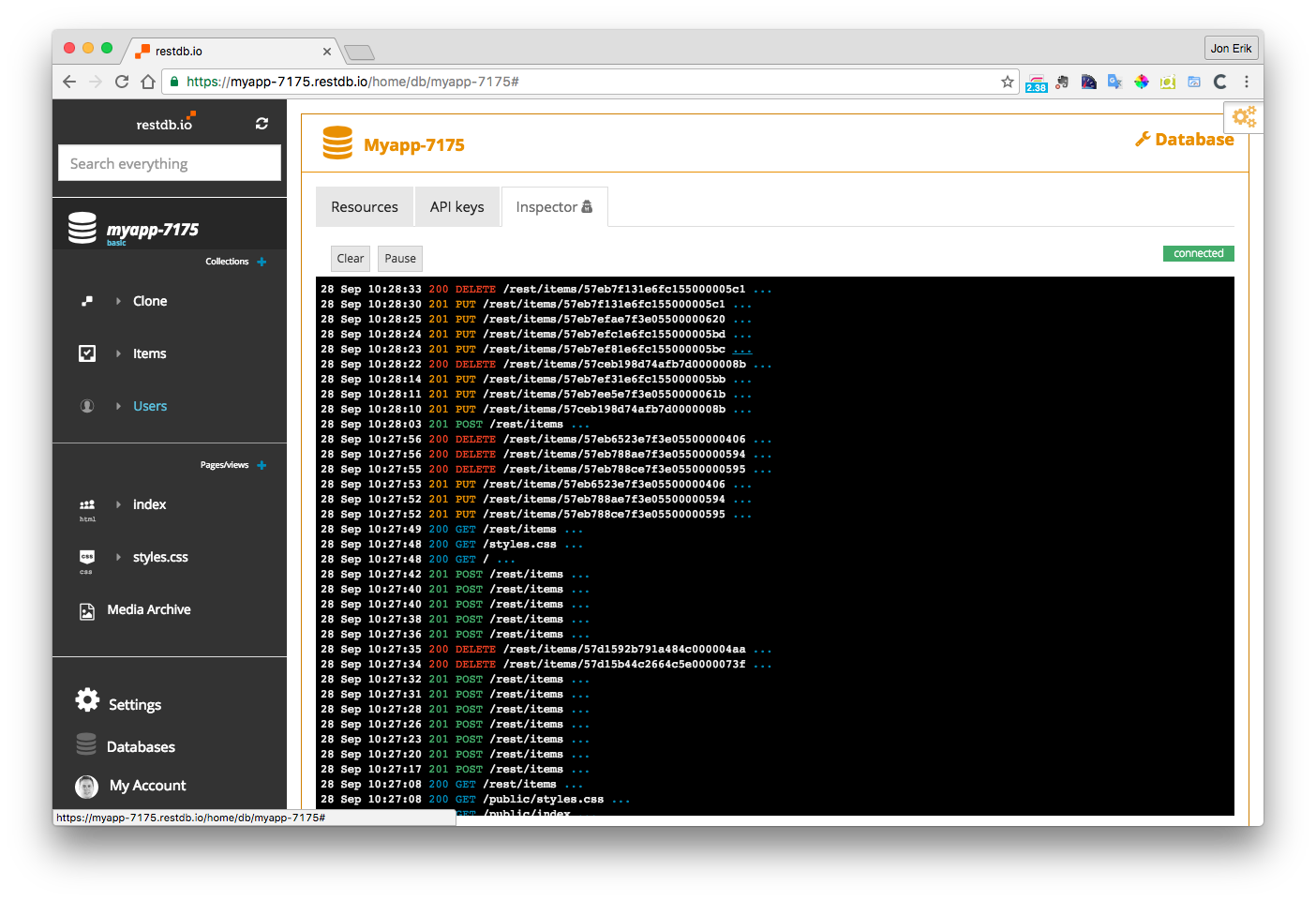The width and height of the screenshot is (1316, 901).
Task: Click the Media Archive image icon
Action: click(x=87, y=611)
